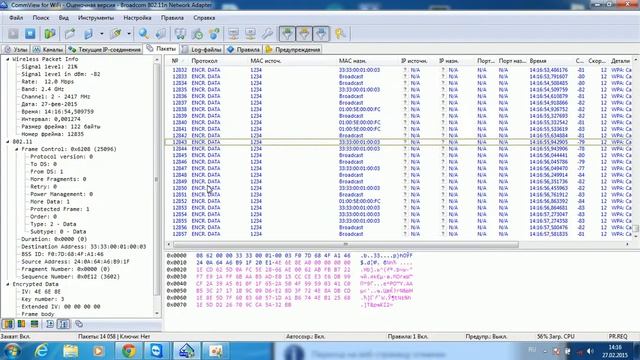Toggle the blue funnel packet filter

pyautogui.click(x=322, y=34)
